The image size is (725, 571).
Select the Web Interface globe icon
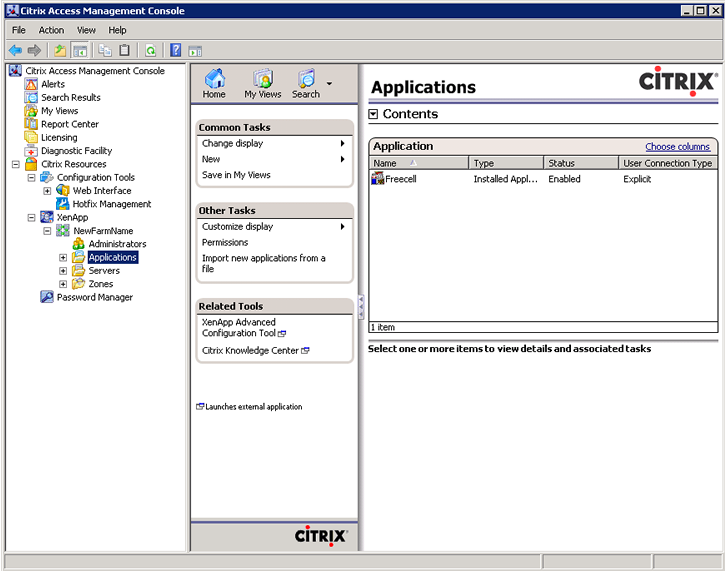pyautogui.click(x=62, y=190)
